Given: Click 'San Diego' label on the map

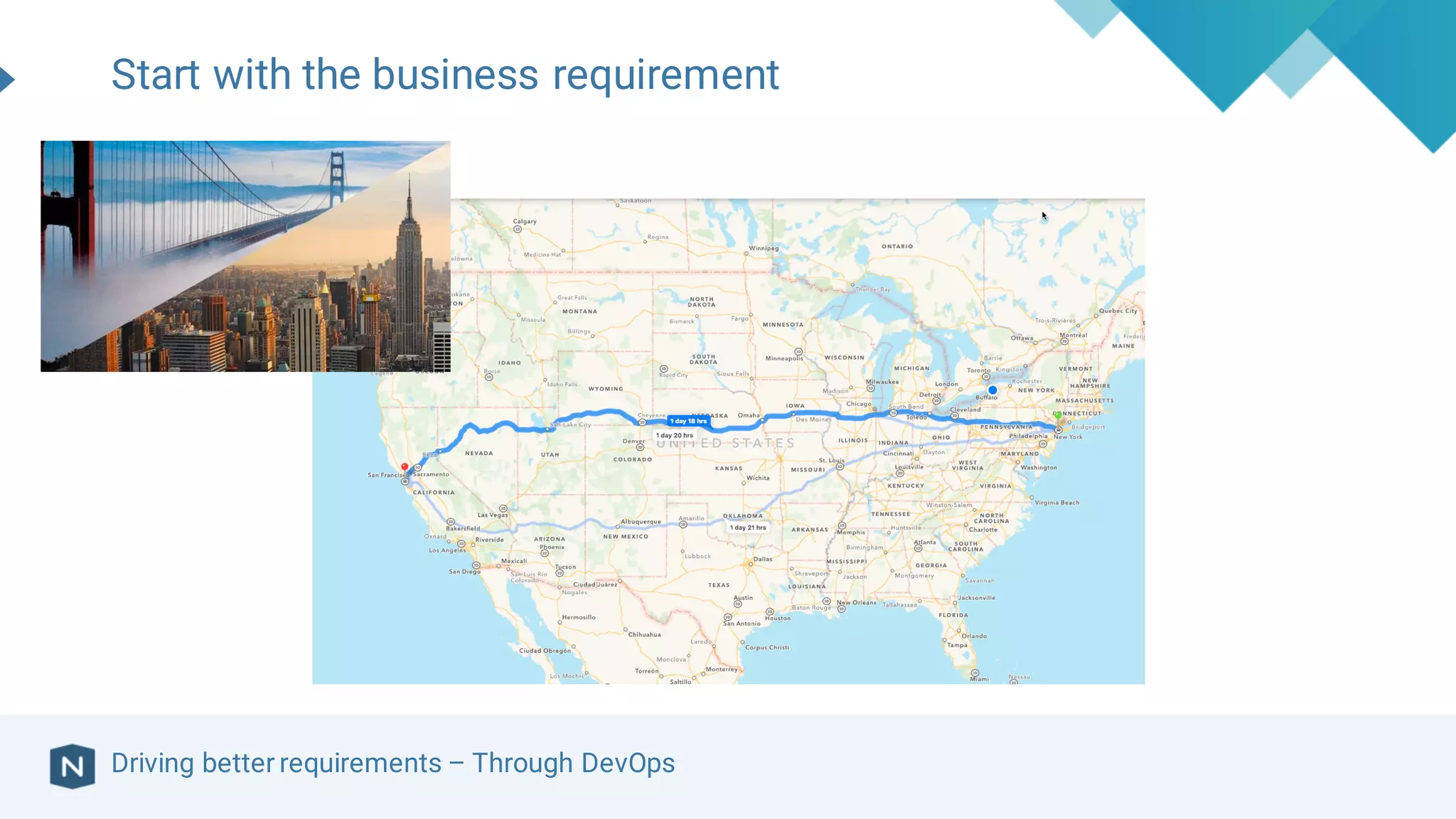Looking at the screenshot, I should pyautogui.click(x=464, y=571).
